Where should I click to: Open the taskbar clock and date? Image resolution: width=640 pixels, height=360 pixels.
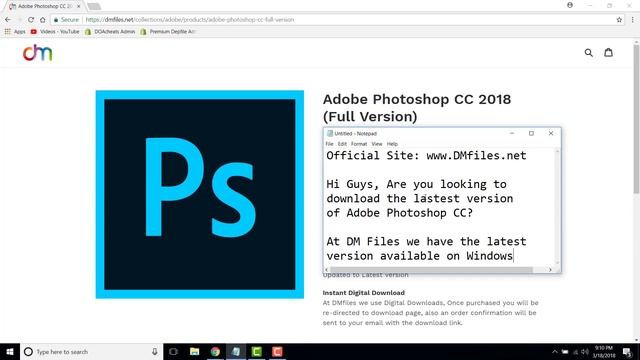[604, 351]
